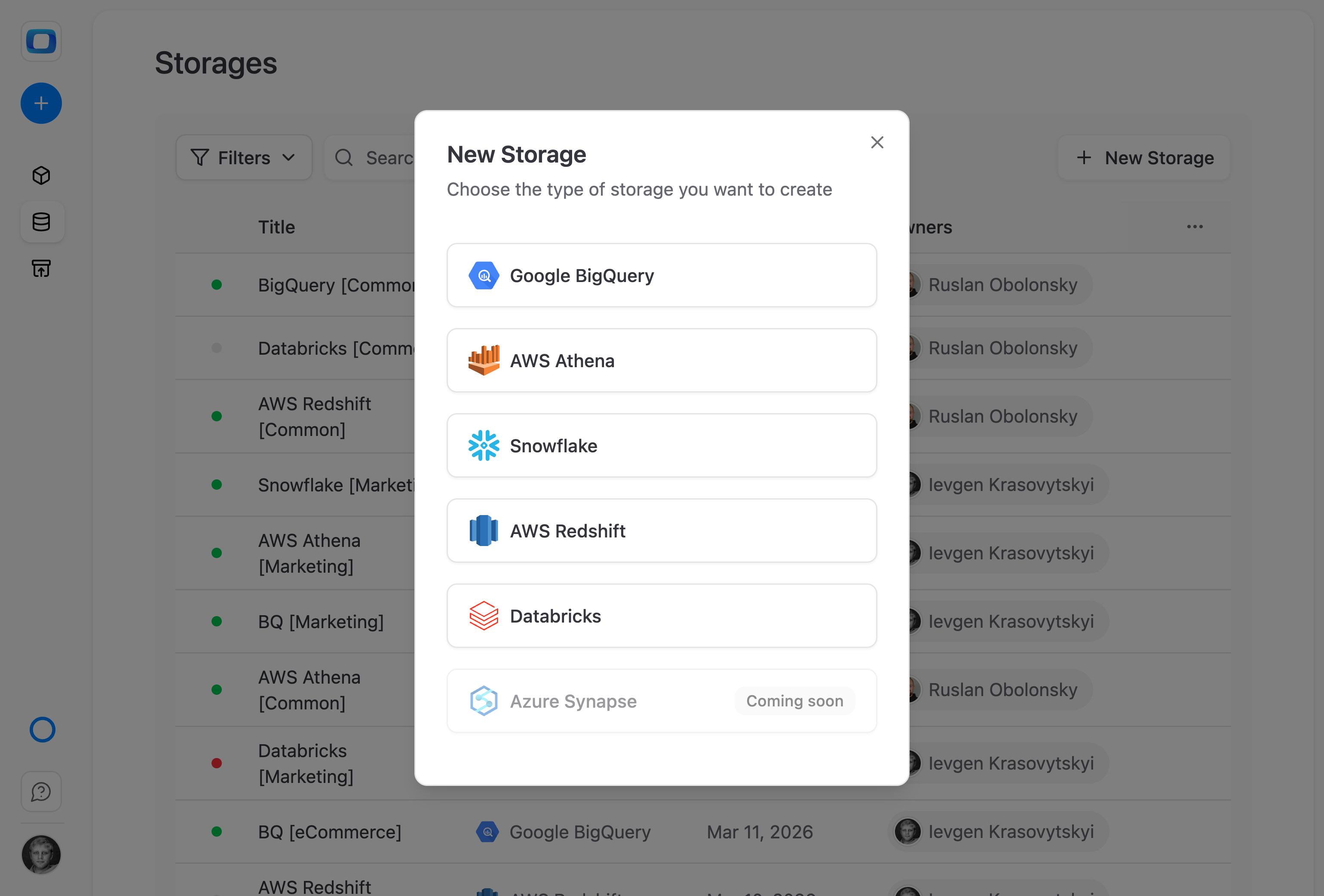Choose Google BigQuery storage type
Screen dimensions: 1324x896
[662, 275]
